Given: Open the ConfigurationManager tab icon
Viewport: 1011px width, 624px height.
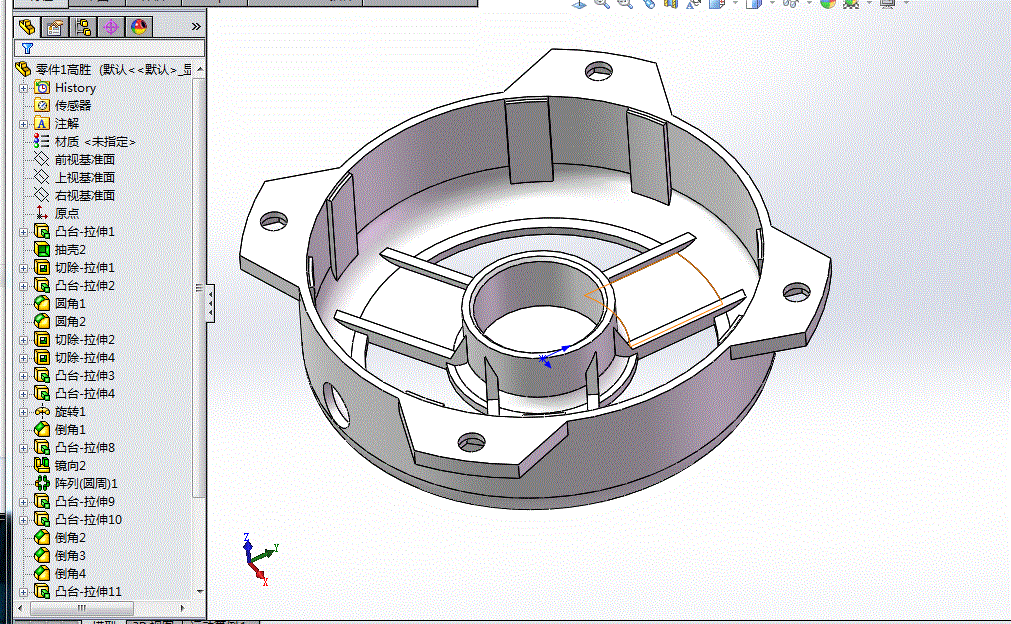Looking at the screenshot, I should [83, 26].
